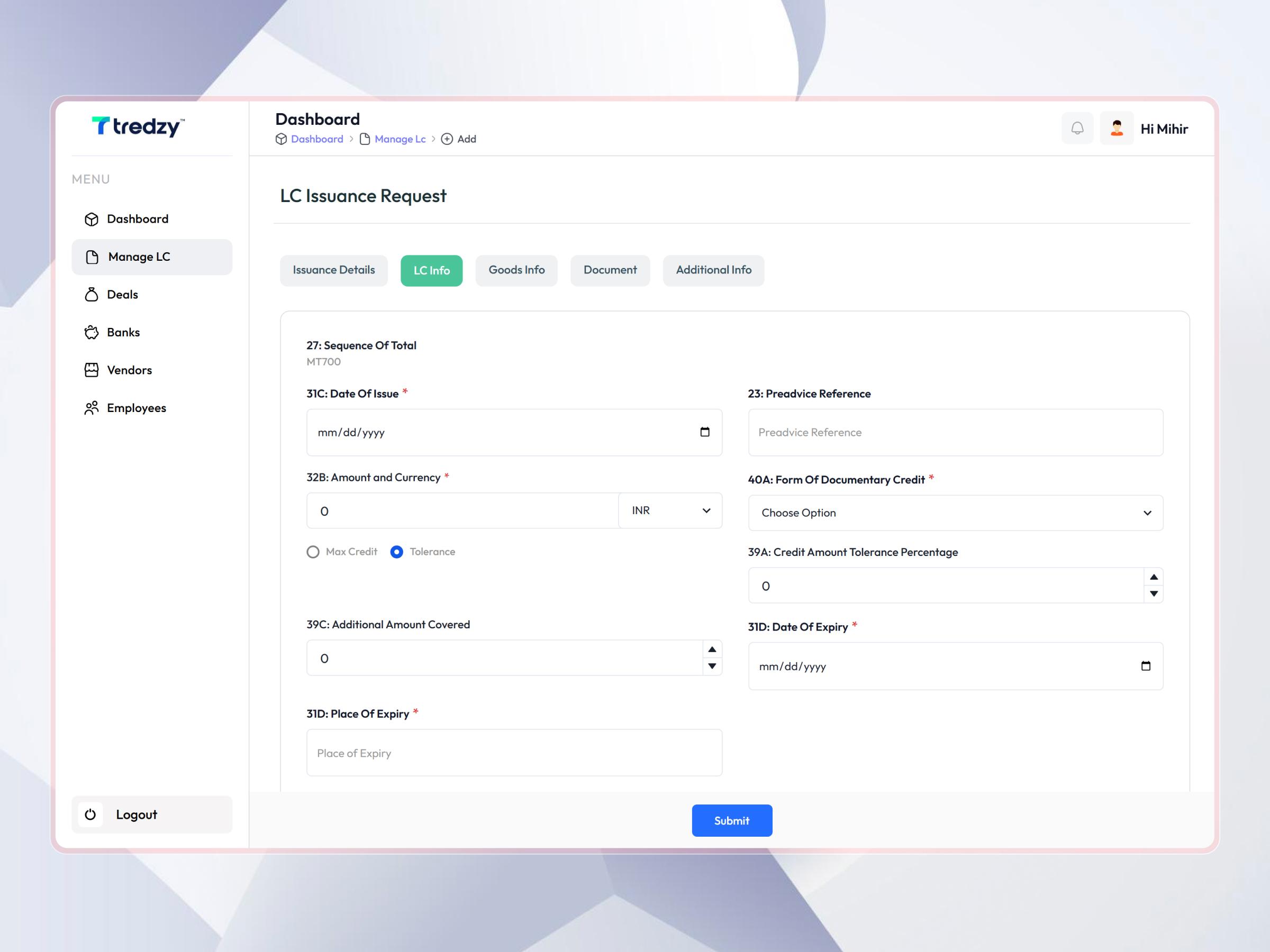Click the Add icon in the breadcrumb
The width and height of the screenshot is (1270, 952).
[x=448, y=139]
